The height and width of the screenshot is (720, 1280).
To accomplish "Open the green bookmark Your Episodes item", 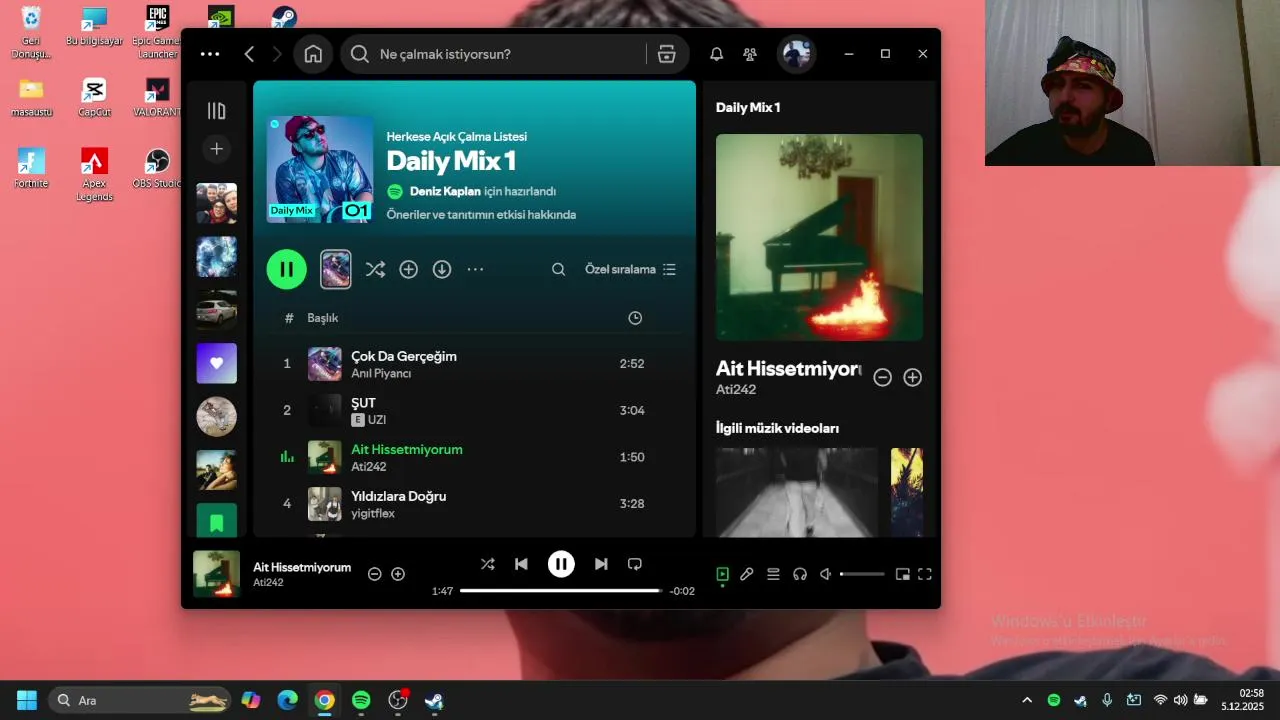I will (x=217, y=520).
